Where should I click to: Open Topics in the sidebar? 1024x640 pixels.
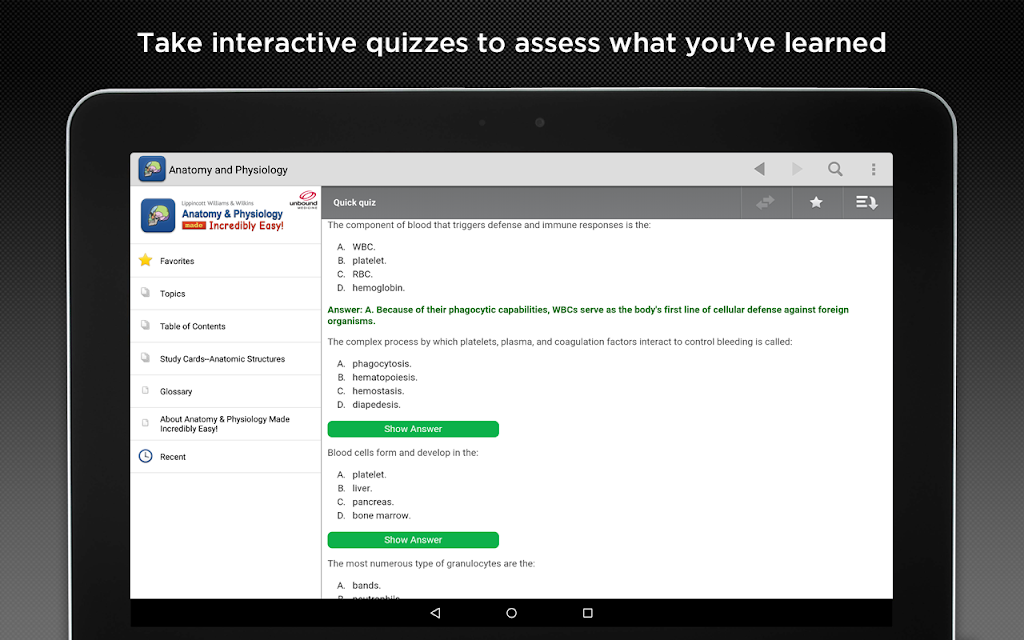(225, 293)
